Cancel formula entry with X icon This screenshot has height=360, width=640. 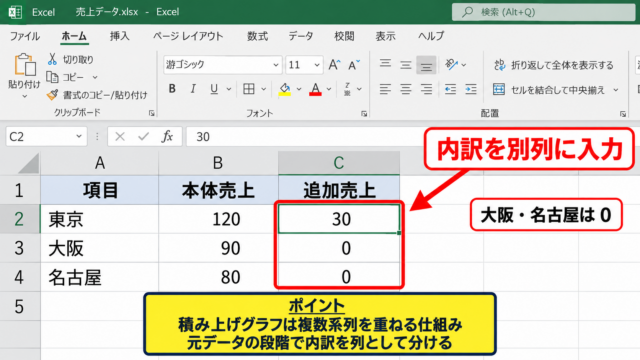[x=120, y=136]
